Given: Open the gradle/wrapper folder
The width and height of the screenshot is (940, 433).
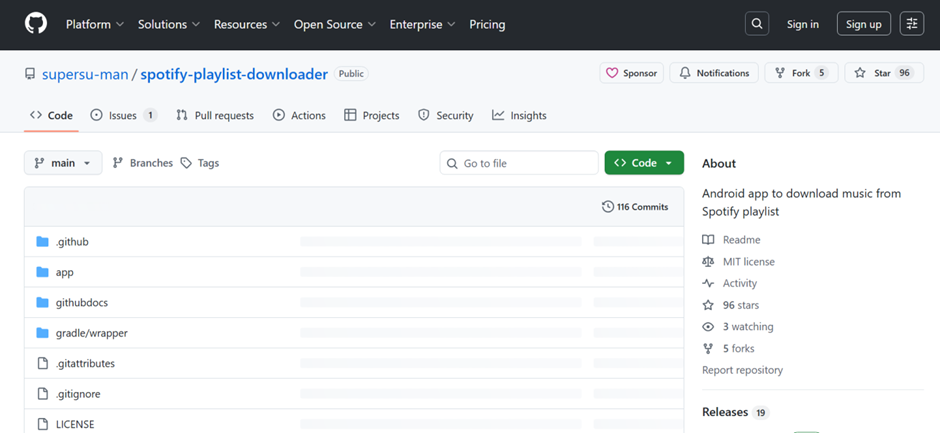Looking at the screenshot, I should coord(92,333).
